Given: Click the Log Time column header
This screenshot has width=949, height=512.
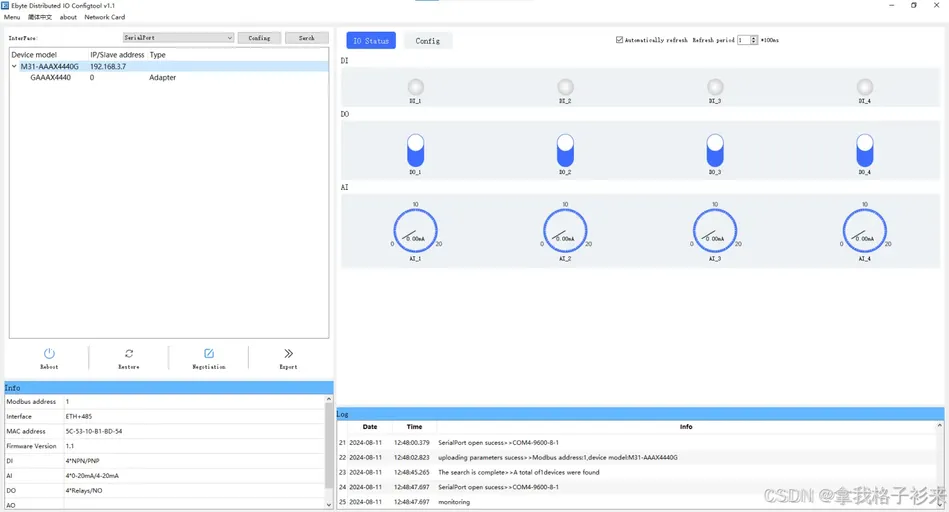Looking at the screenshot, I should tap(415, 427).
